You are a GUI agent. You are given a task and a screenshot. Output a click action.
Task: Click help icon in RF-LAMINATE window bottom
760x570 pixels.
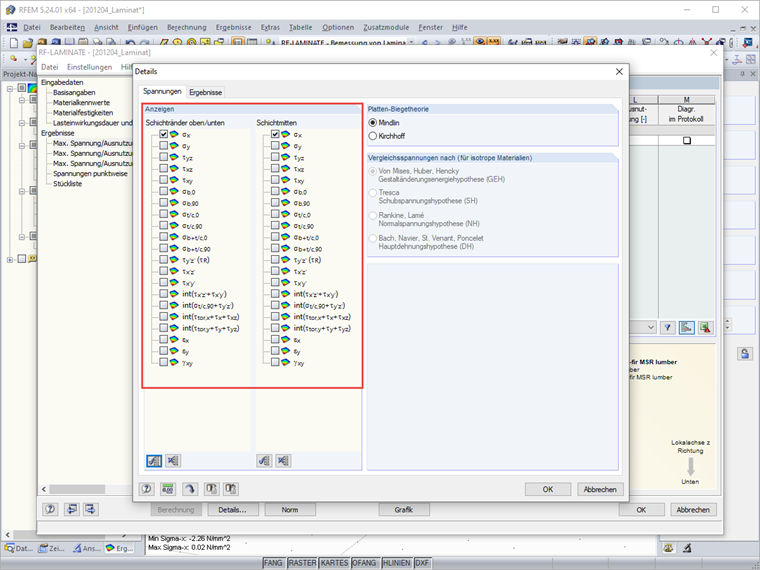point(50,509)
